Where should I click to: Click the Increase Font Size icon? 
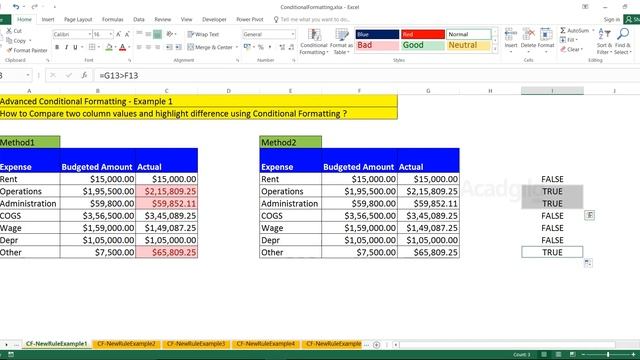pos(118,34)
